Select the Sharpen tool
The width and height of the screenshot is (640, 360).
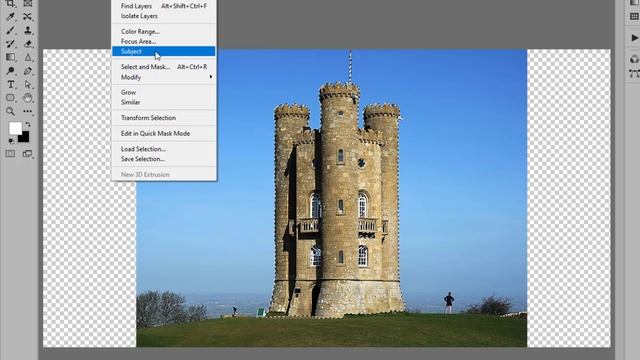pos(27,57)
